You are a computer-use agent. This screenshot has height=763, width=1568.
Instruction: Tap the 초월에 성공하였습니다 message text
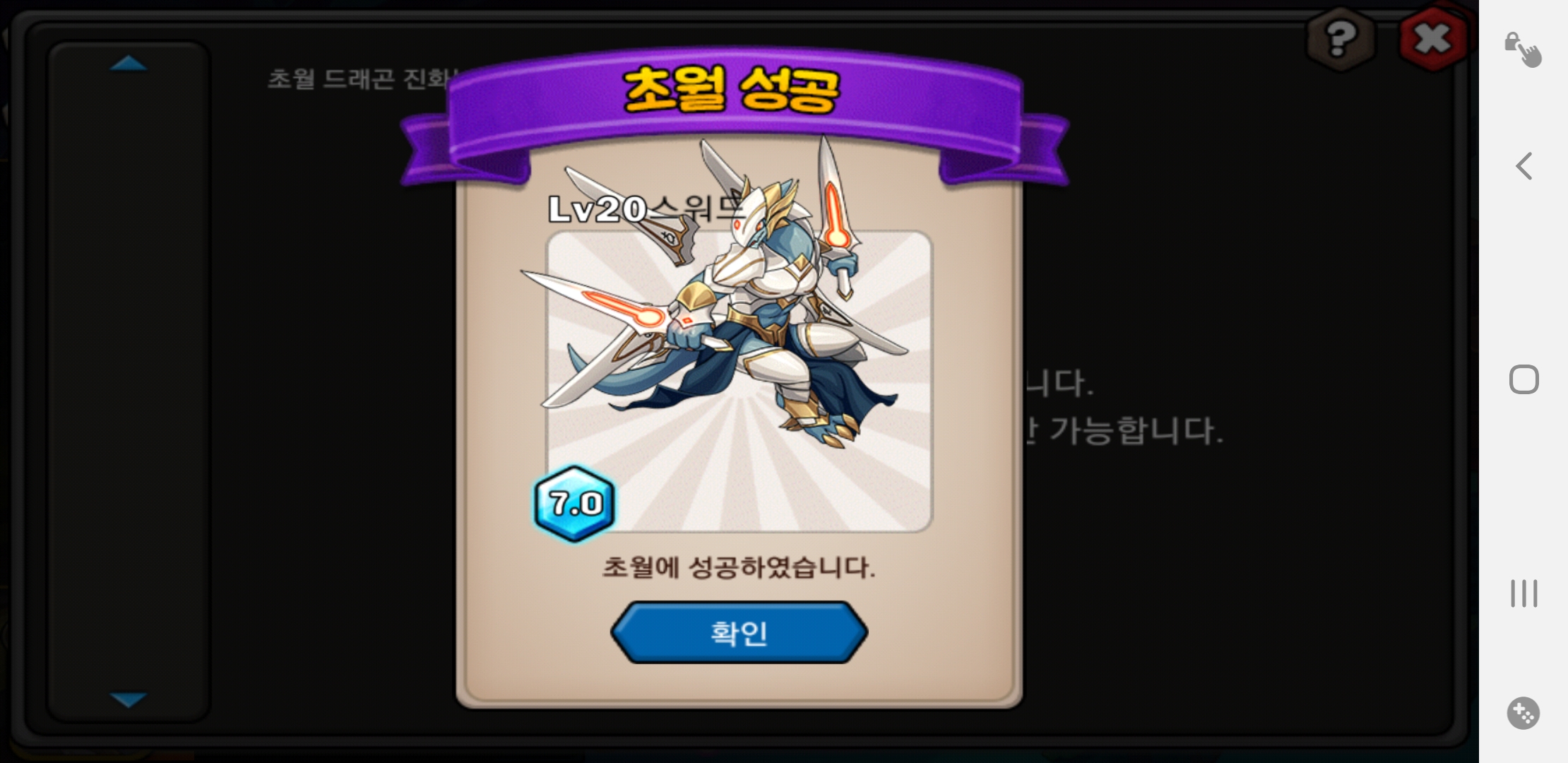739,567
